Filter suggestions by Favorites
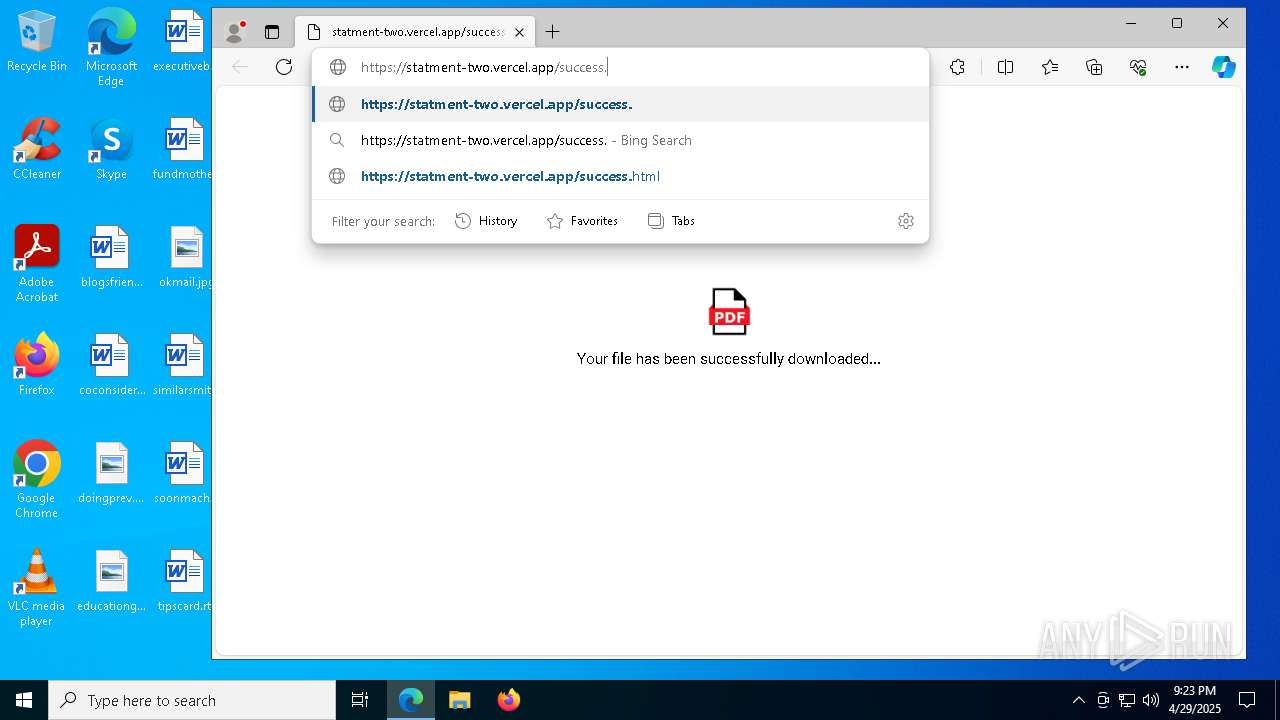This screenshot has width=1280, height=720. point(582,221)
